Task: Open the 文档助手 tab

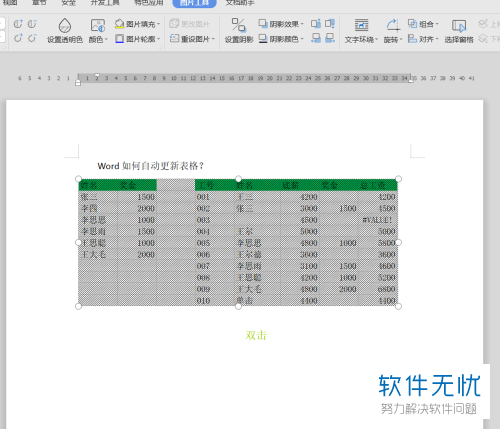Action: click(x=240, y=3)
